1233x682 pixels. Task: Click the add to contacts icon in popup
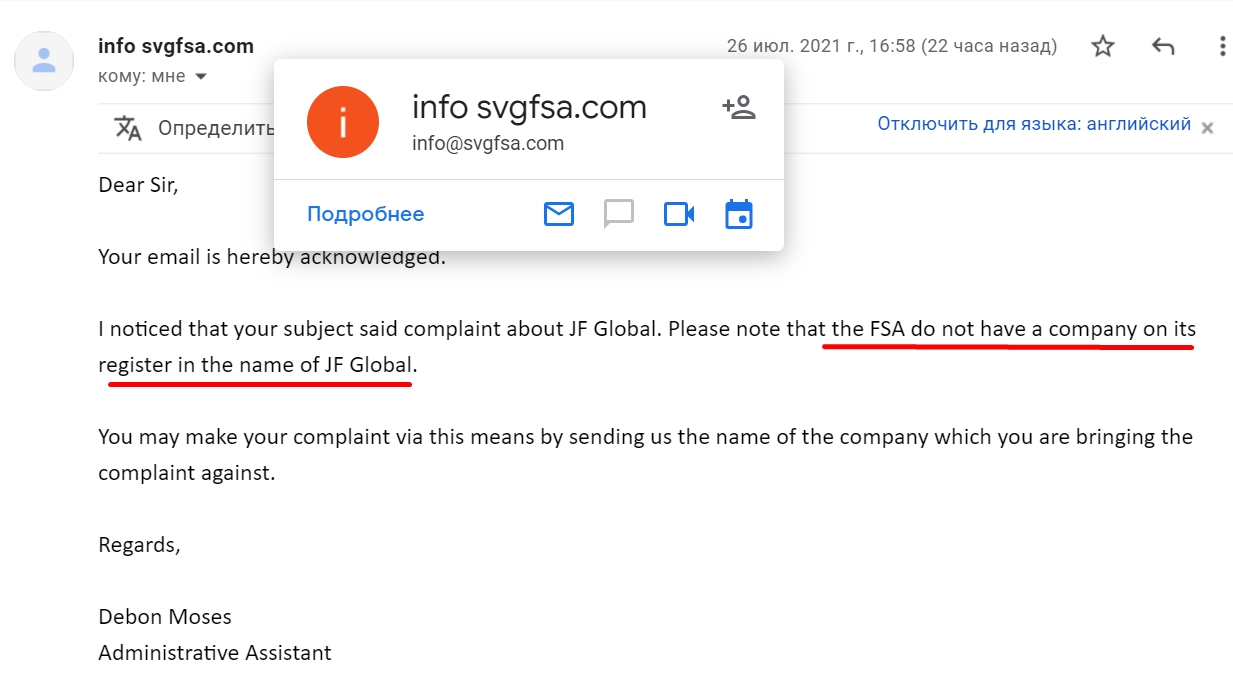(x=739, y=108)
